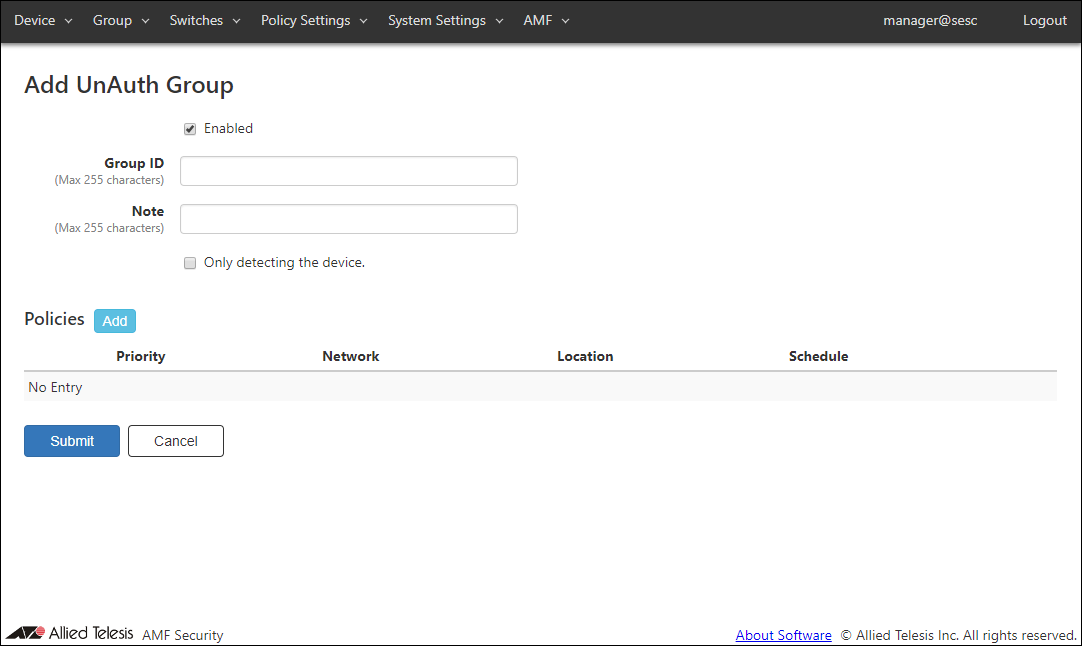Click into the Note input field
This screenshot has width=1082, height=646.
point(348,219)
